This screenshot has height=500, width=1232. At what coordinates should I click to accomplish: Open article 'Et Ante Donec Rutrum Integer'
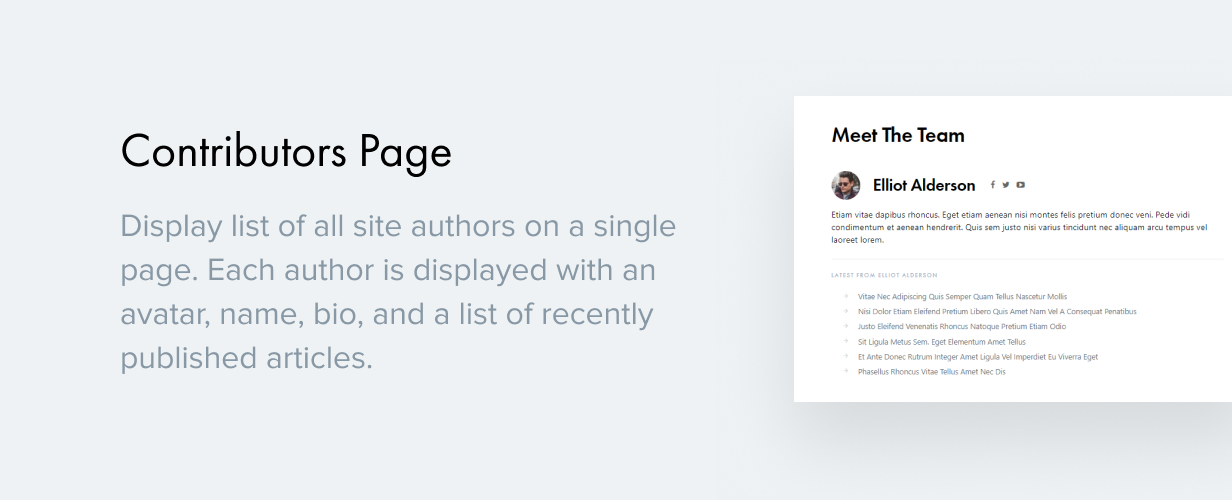[x=978, y=357]
